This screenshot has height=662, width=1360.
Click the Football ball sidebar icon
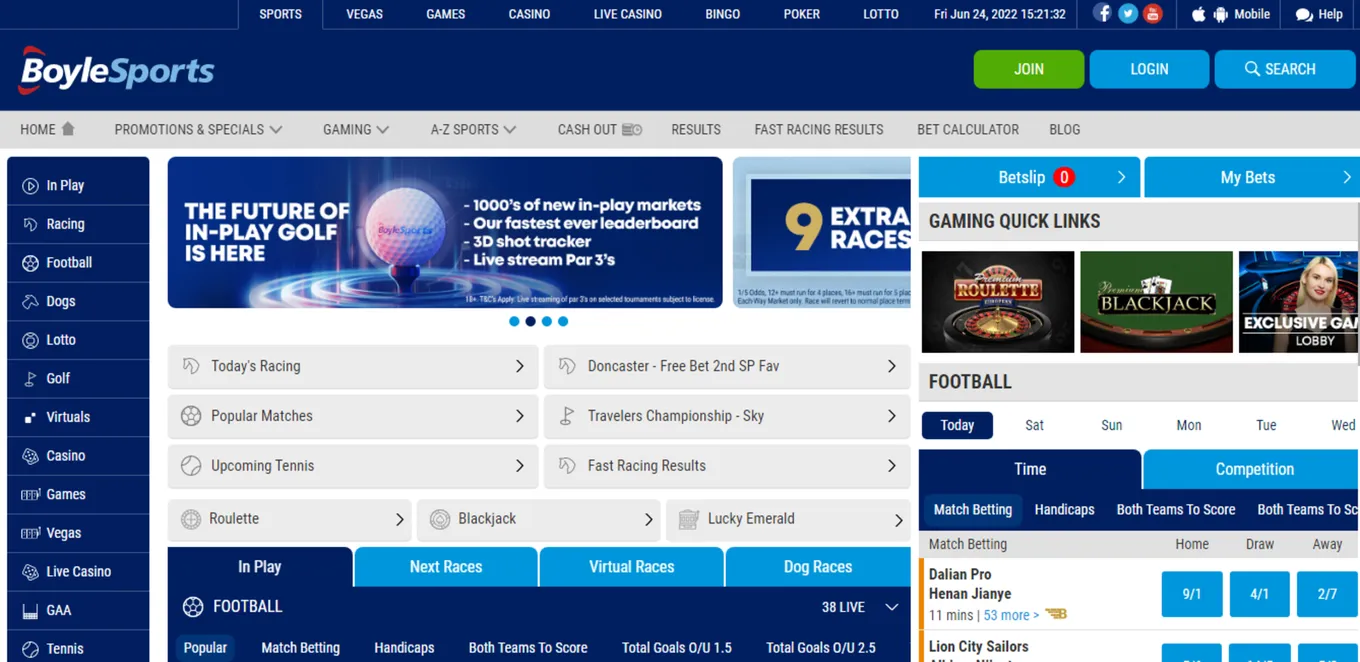click(30, 263)
